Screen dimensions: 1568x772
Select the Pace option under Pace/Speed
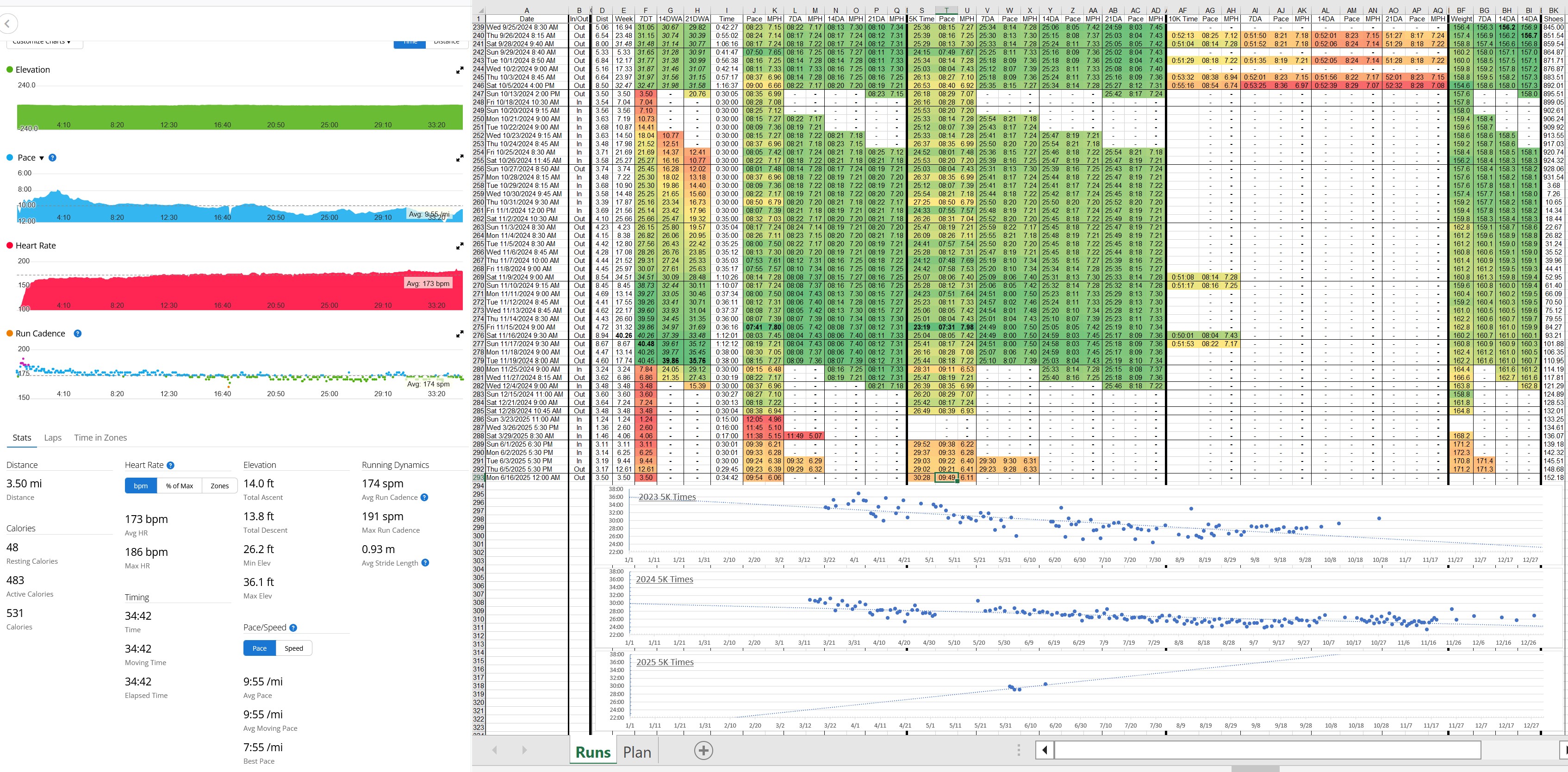[260, 648]
